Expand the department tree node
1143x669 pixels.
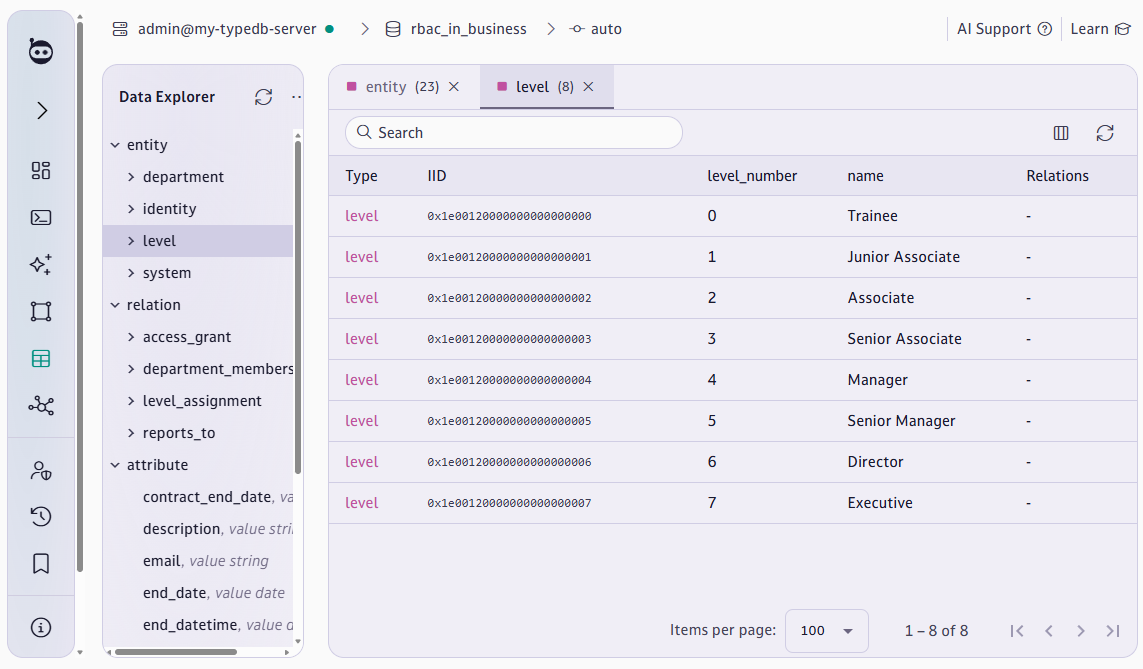pos(131,177)
